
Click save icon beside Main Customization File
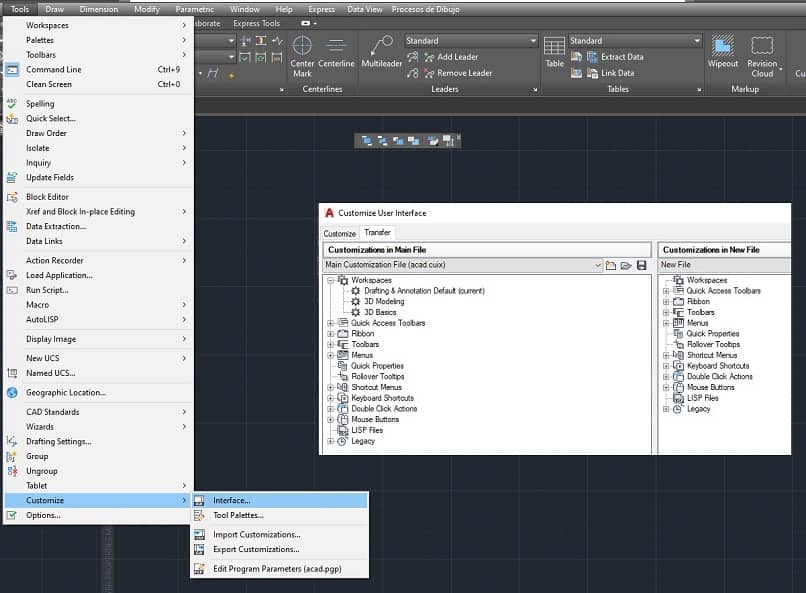click(x=641, y=265)
